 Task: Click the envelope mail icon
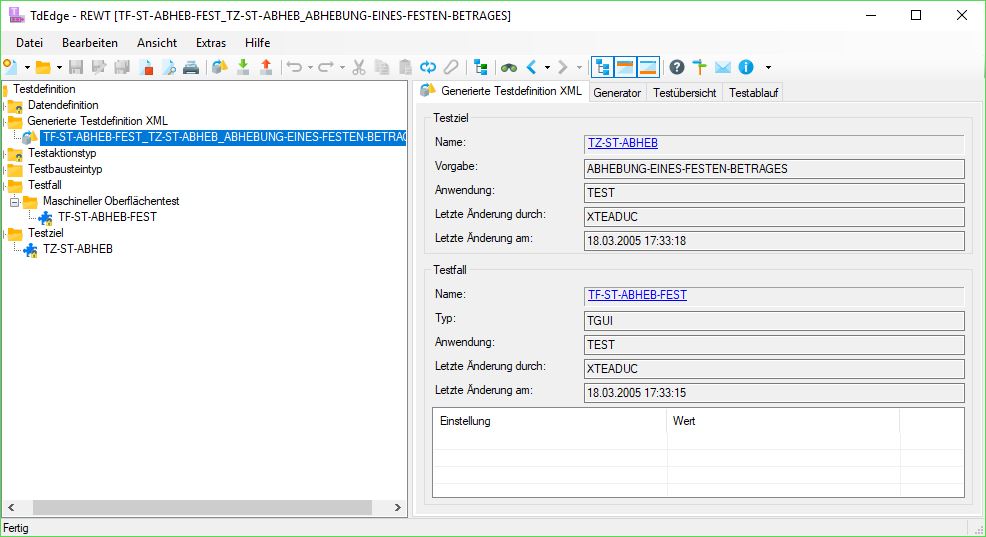(x=723, y=67)
